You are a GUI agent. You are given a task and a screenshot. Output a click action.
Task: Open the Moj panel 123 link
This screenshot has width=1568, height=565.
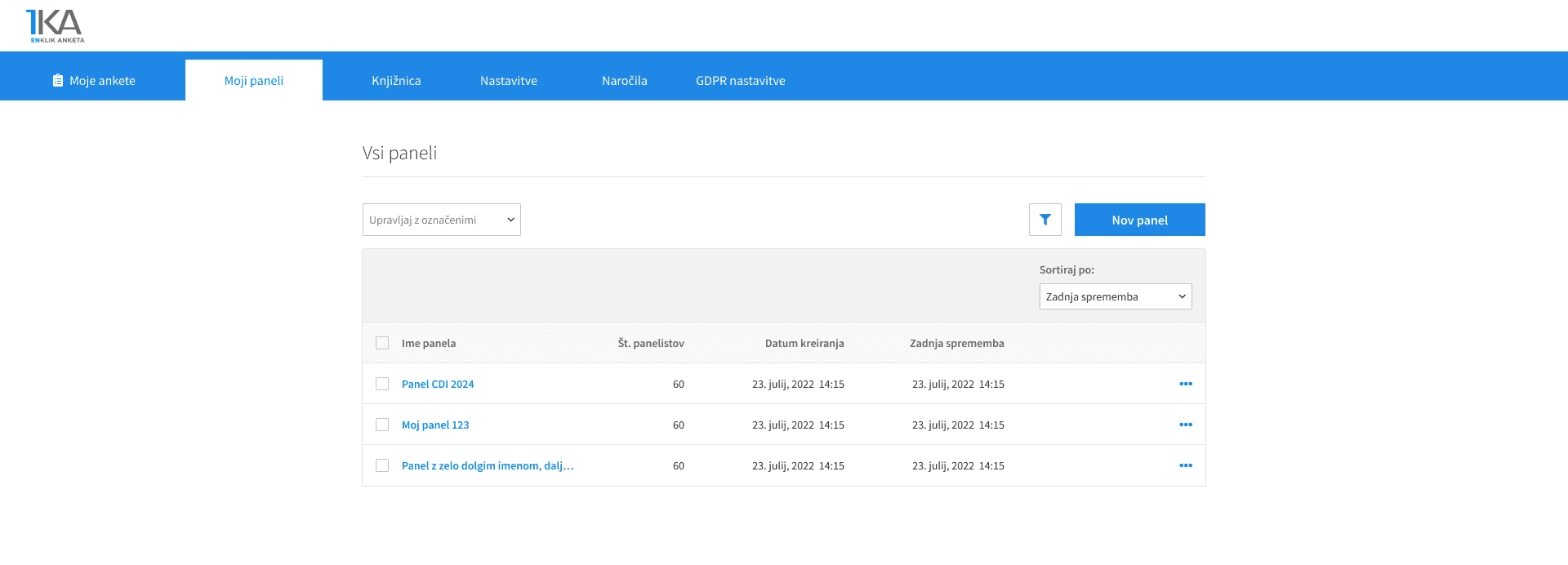tap(435, 425)
